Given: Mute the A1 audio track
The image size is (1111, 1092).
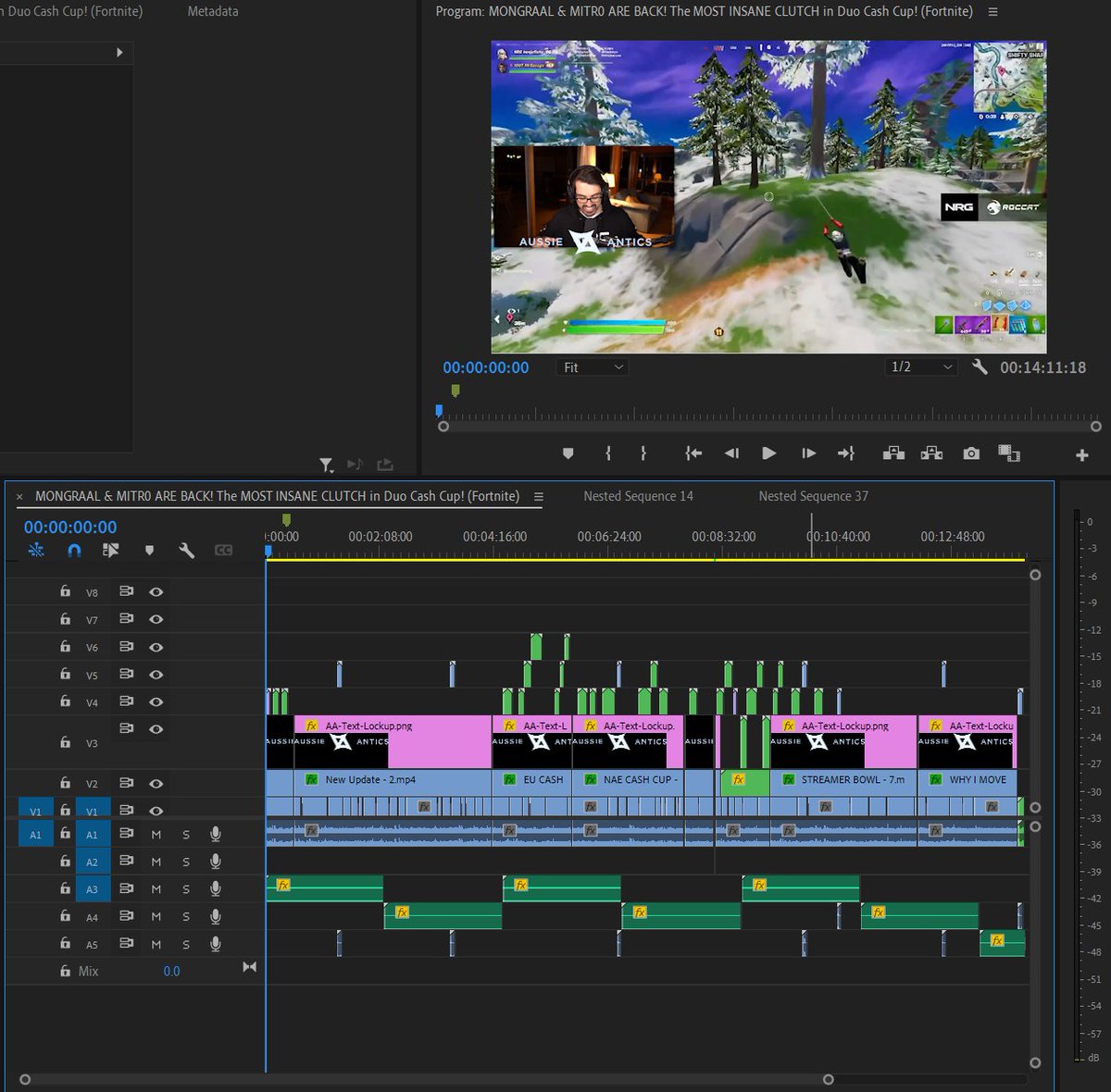Looking at the screenshot, I should pos(156,834).
